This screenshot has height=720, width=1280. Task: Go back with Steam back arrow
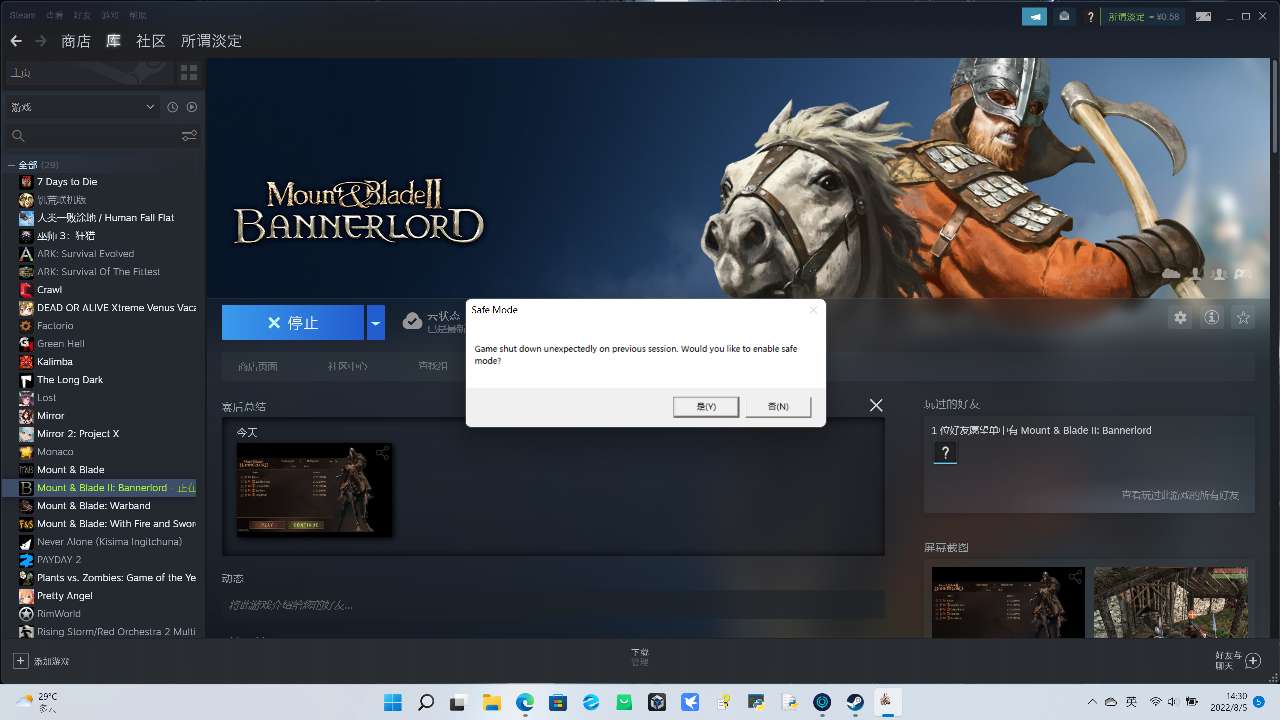16,41
